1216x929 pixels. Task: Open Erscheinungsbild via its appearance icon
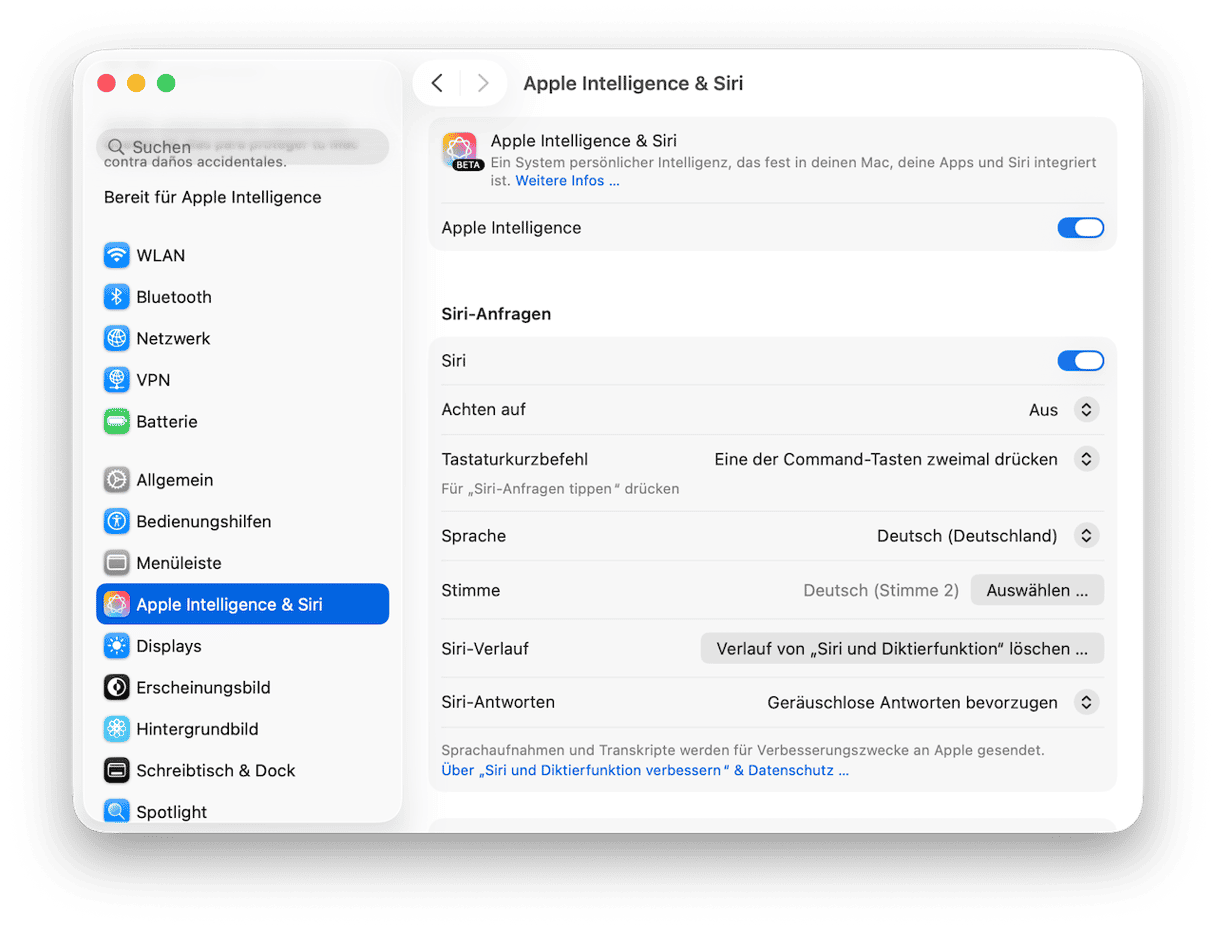[x=117, y=687]
